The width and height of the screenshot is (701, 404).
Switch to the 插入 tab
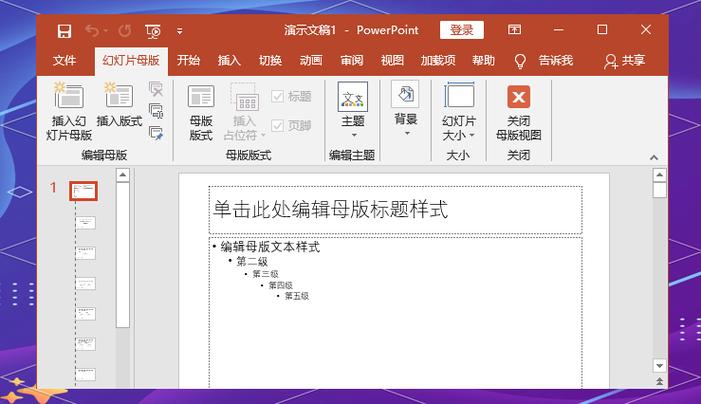point(229,60)
